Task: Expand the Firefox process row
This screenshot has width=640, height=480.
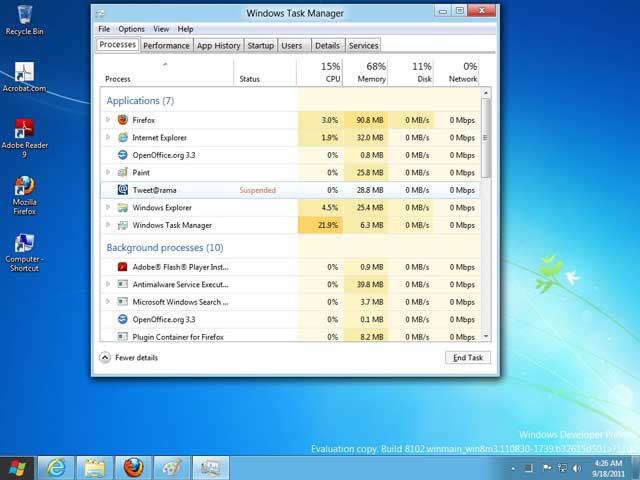Action: [x=108, y=120]
